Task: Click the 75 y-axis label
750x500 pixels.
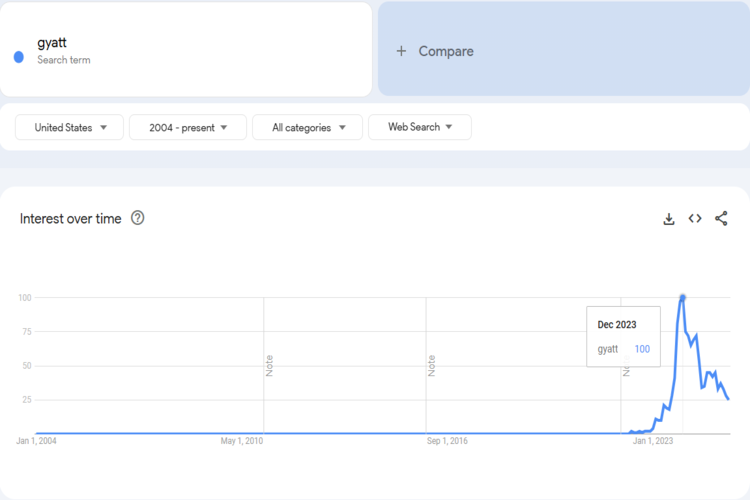Action: [27, 332]
